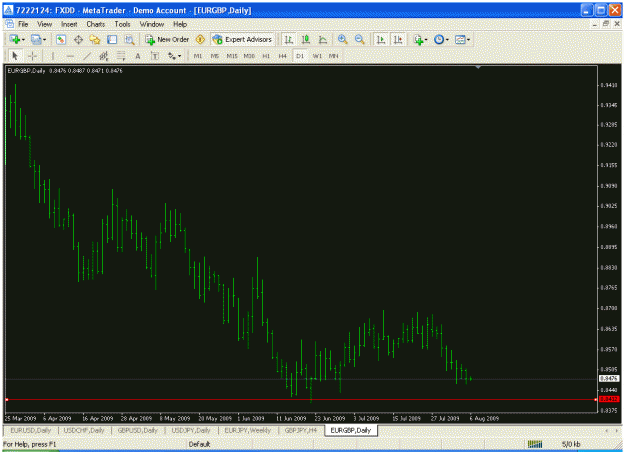Toggle the Expert Advisors button
This screenshot has width=625, height=452.
pyautogui.click(x=242, y=39)
